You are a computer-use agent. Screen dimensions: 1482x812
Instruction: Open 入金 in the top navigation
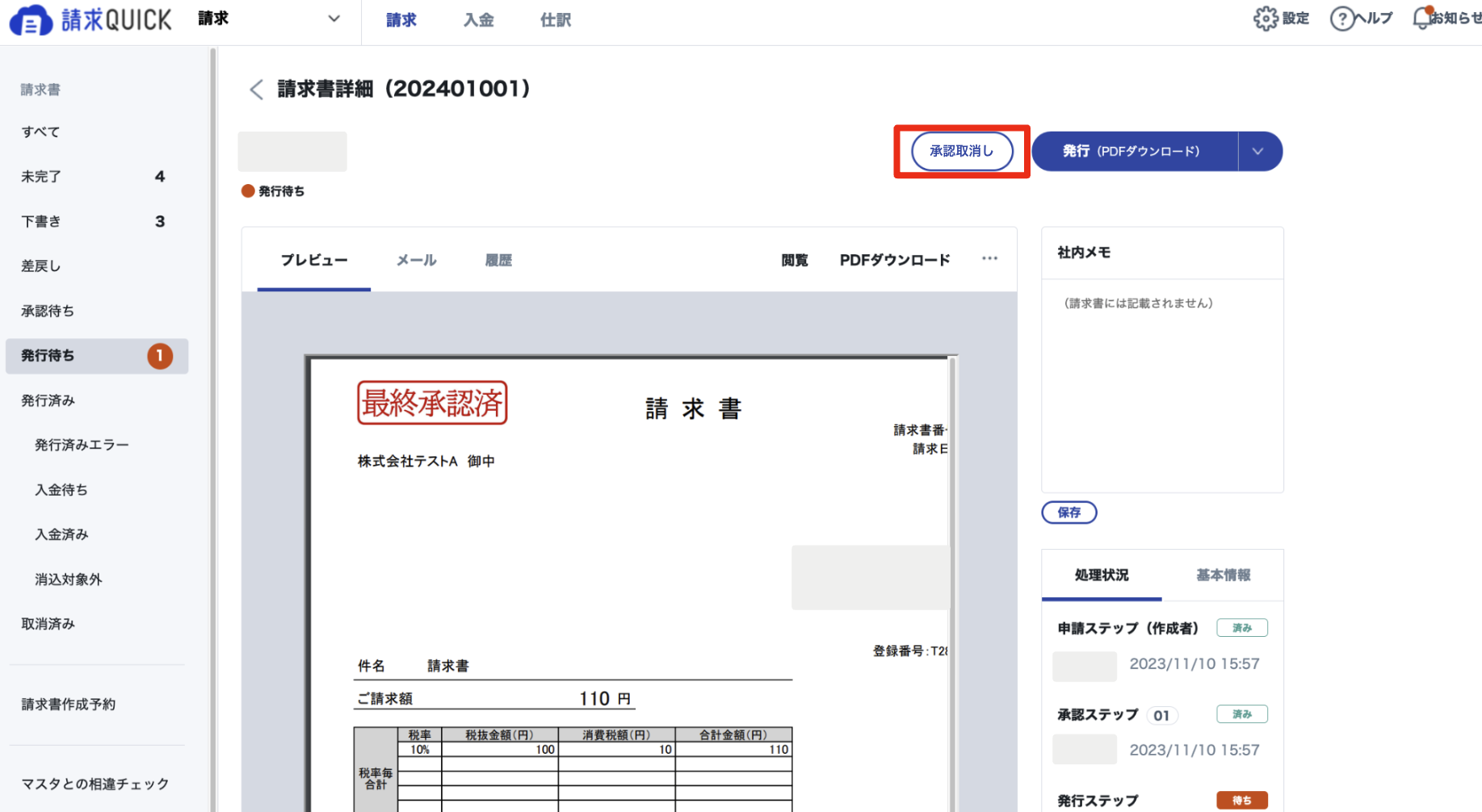pos(478,20)
